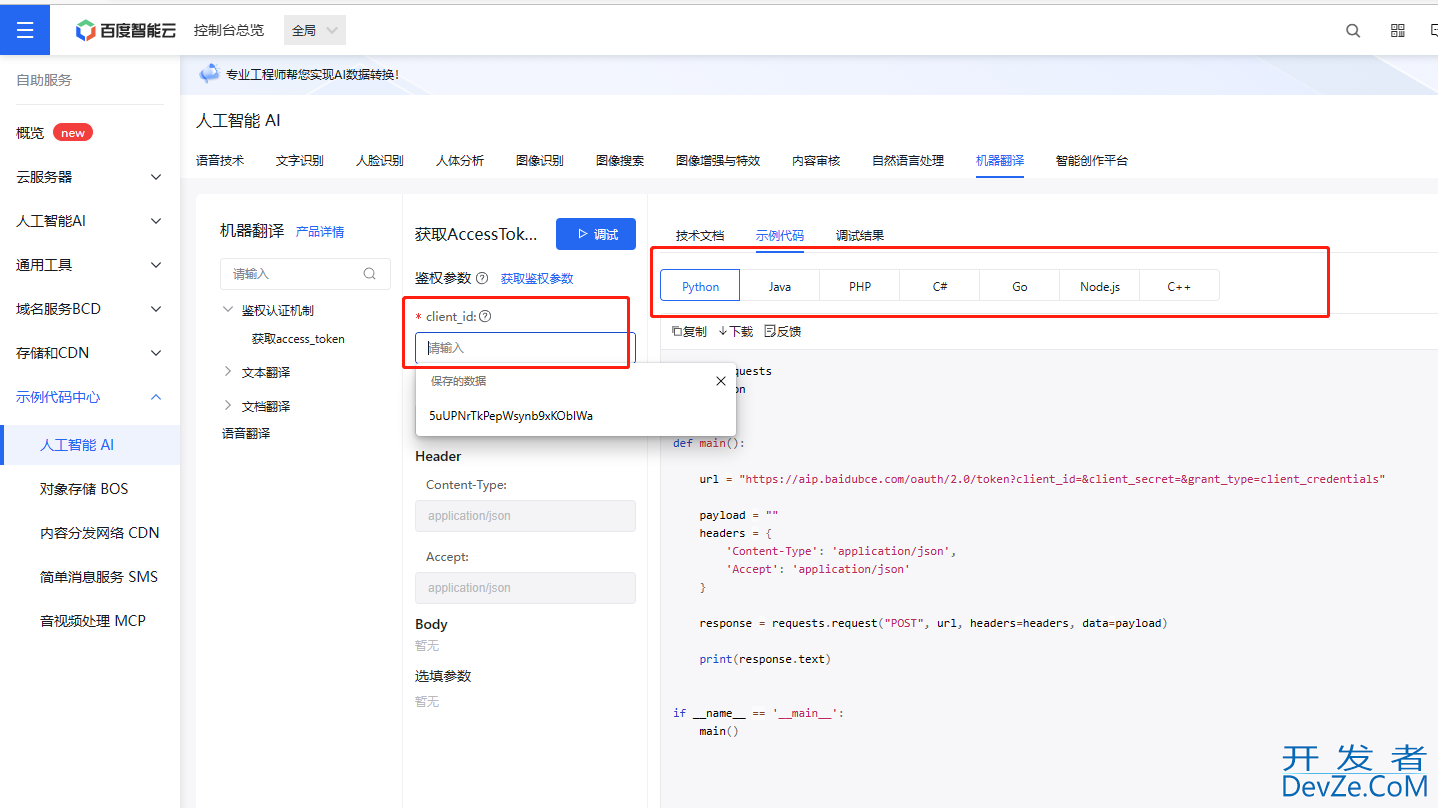
Task: Focus the client_id input field
Action: tap(525, 347)
